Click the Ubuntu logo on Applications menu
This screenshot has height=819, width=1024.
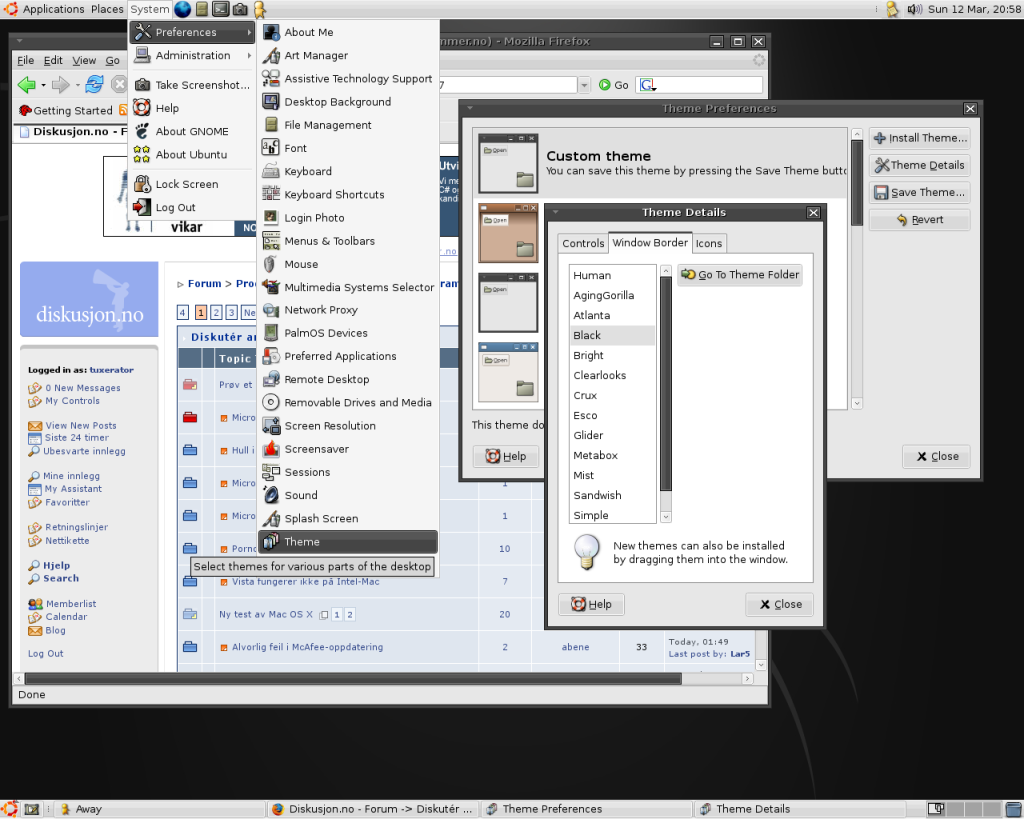[x=10, y=9]
